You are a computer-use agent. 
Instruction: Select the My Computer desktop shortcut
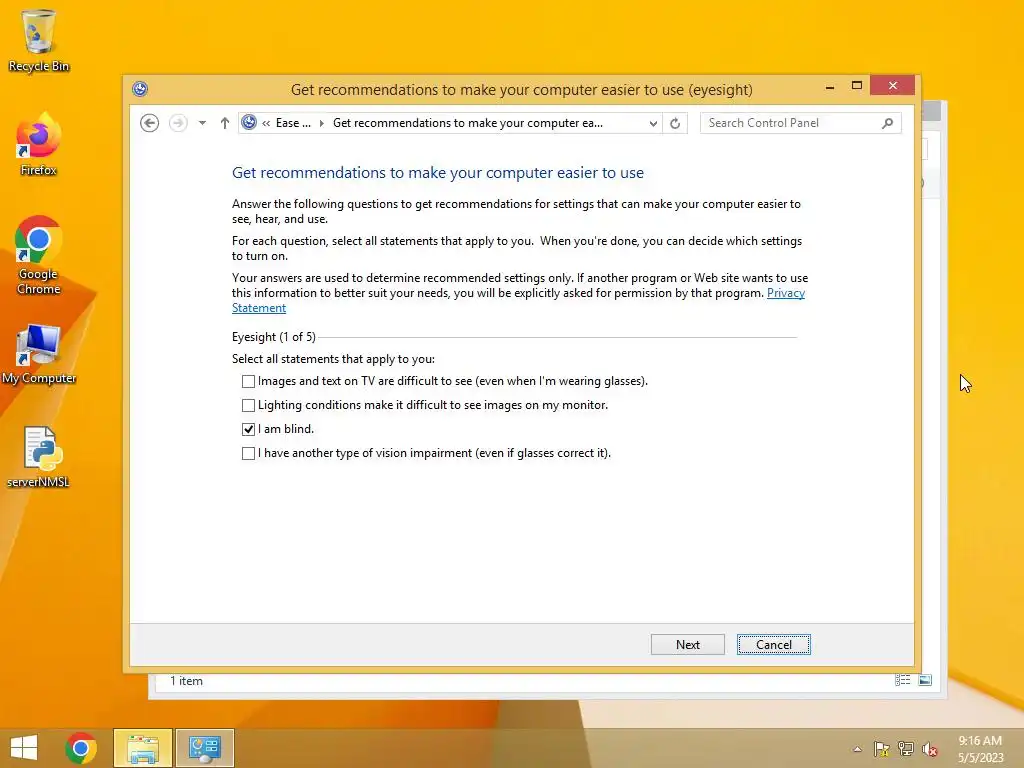(39, 354)
